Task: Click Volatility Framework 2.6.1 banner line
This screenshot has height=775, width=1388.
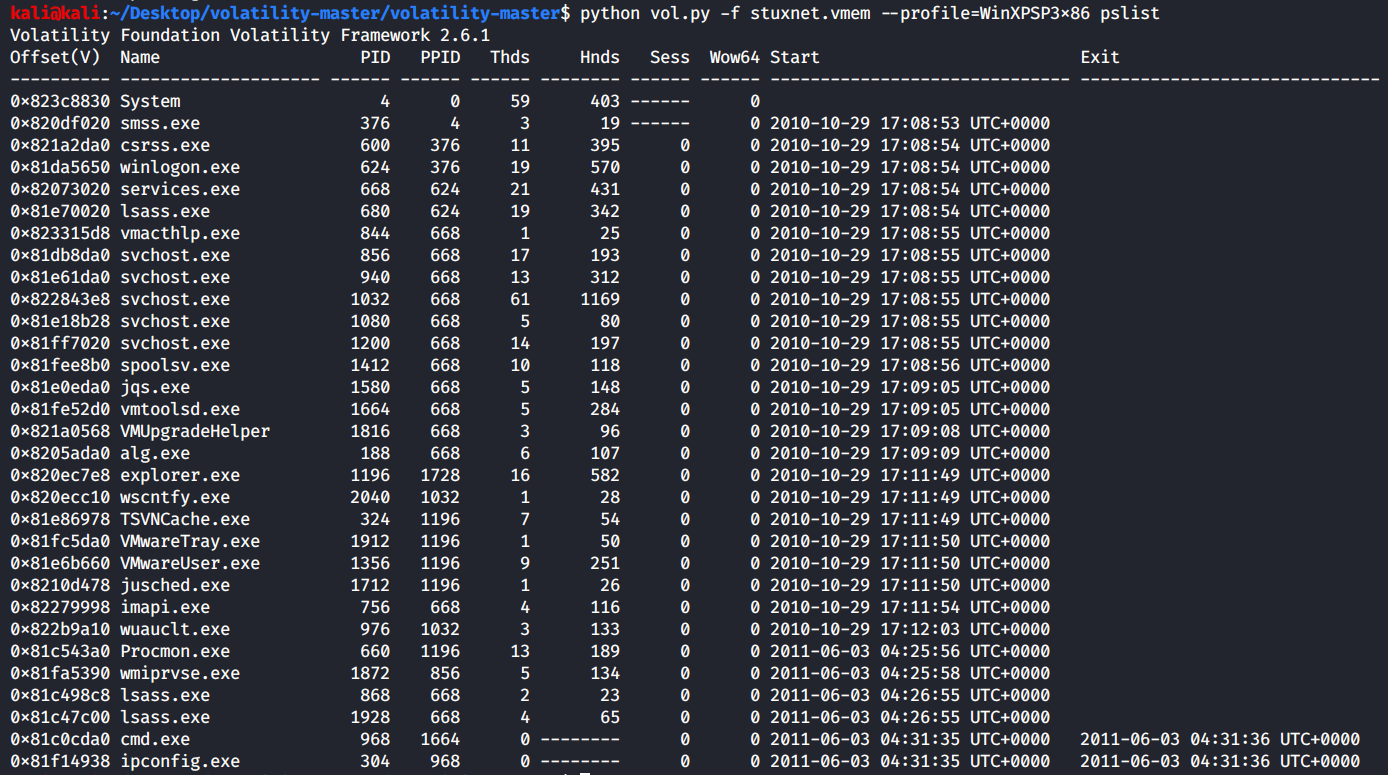Action: tap(250, 35)
